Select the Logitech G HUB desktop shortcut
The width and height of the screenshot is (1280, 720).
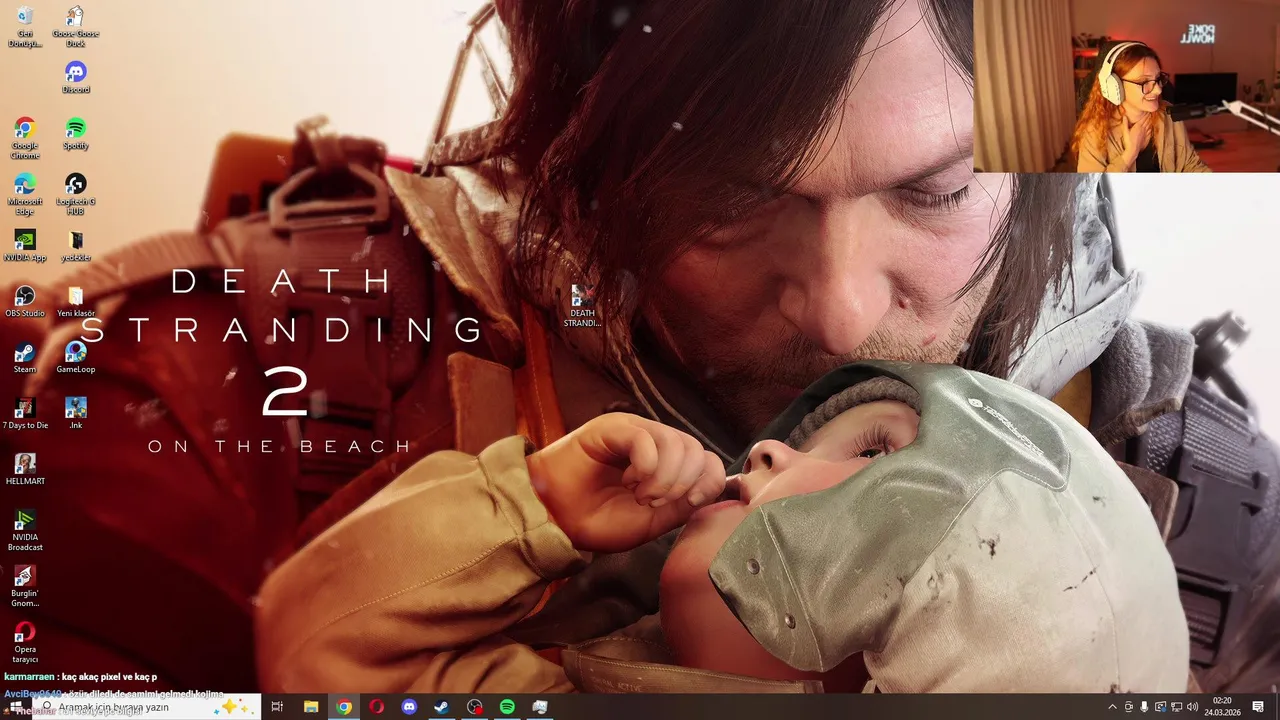point(75,195)
